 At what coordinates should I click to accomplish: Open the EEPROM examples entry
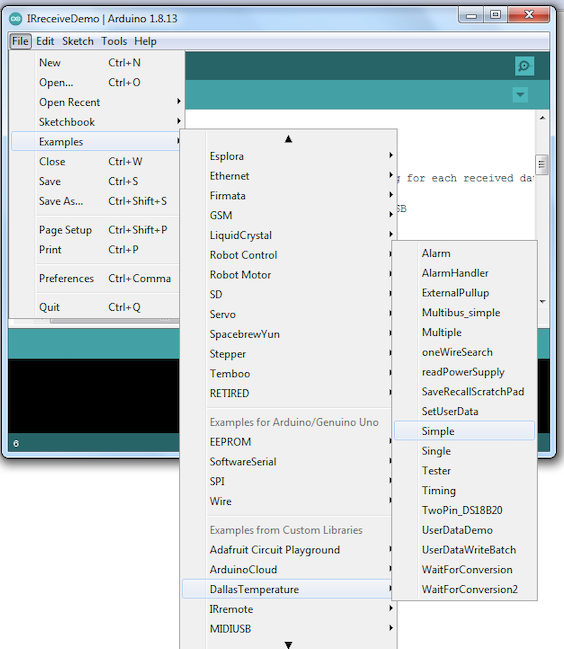[287, 442]
